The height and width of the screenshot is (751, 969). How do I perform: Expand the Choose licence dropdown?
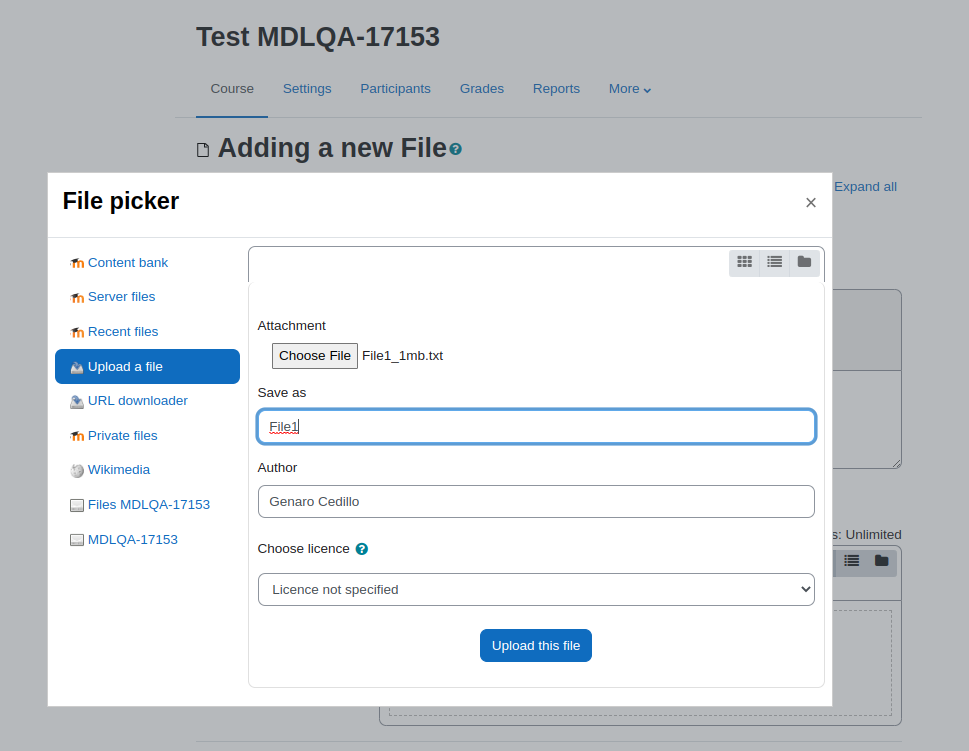coord(536,590)
